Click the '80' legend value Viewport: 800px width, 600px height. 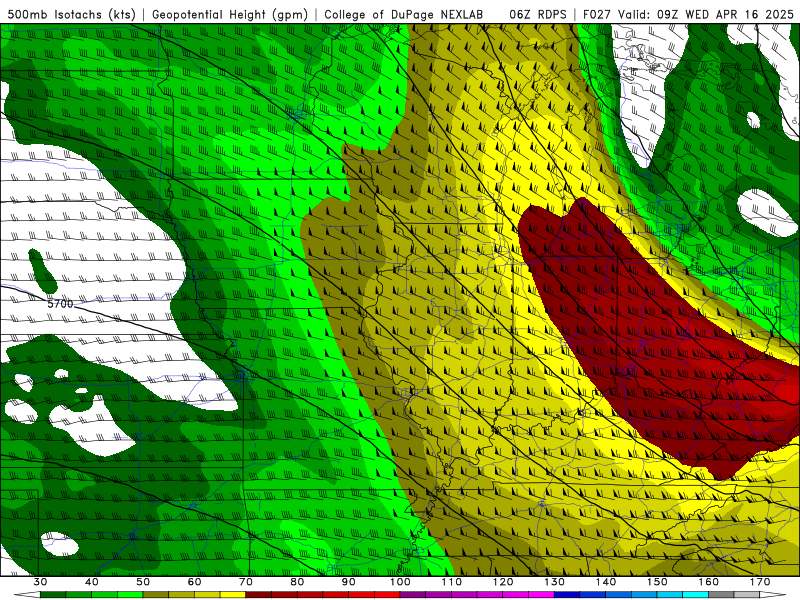[297, 582]
